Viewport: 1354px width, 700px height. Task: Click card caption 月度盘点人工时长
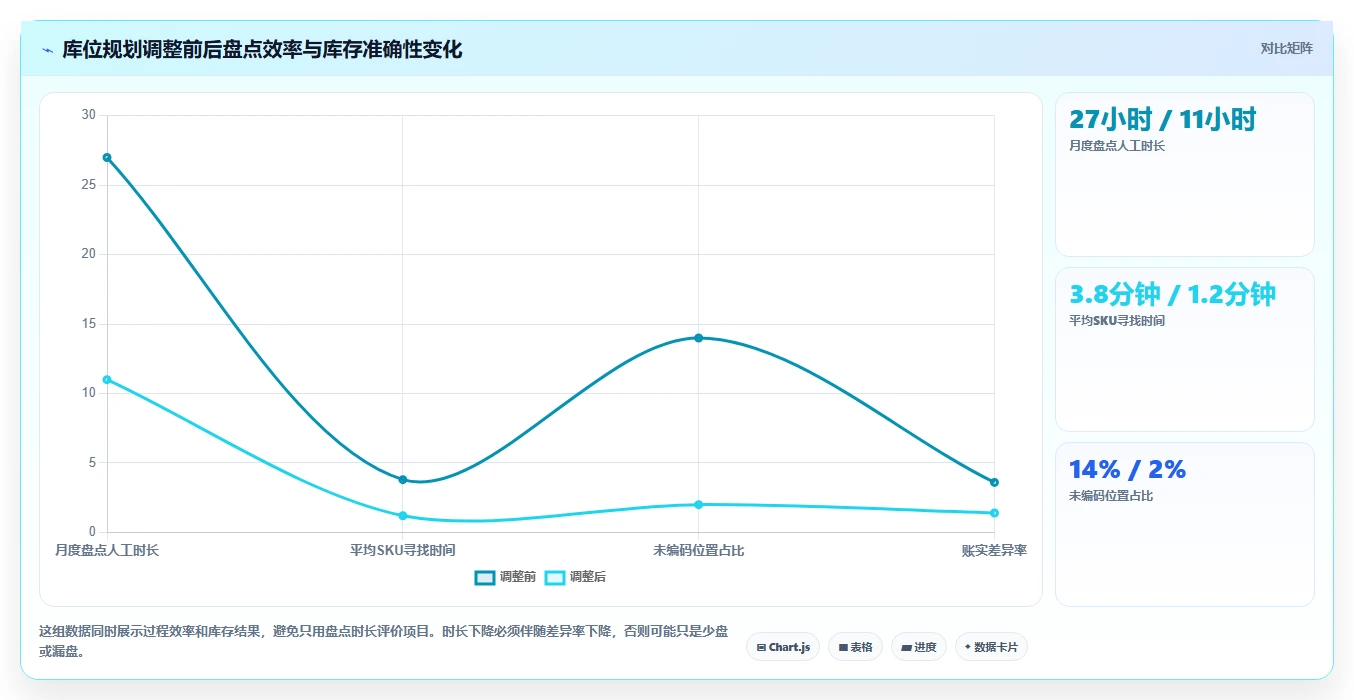tap(1117, 146)
